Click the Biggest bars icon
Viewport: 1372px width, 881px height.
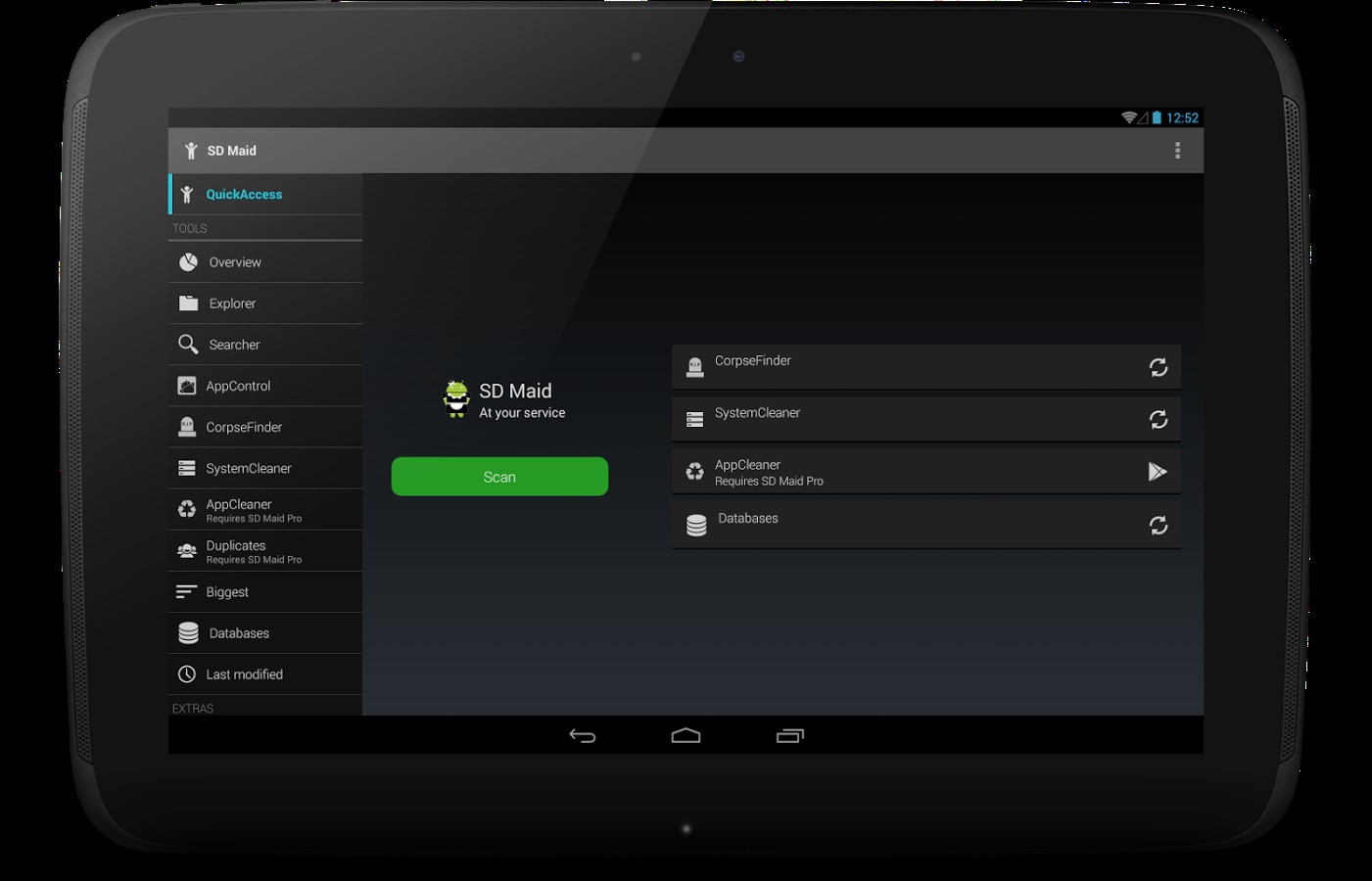pos(186,592)
